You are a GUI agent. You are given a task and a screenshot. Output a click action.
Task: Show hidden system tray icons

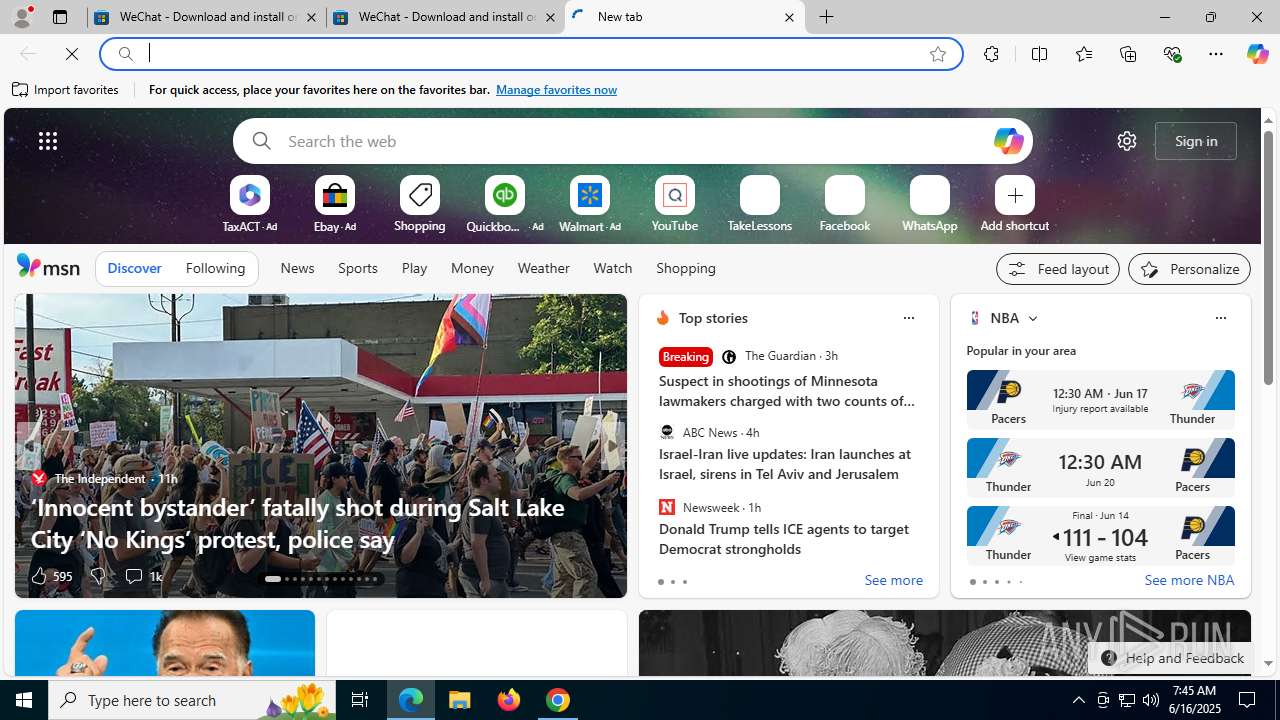tap(1078, 700)
